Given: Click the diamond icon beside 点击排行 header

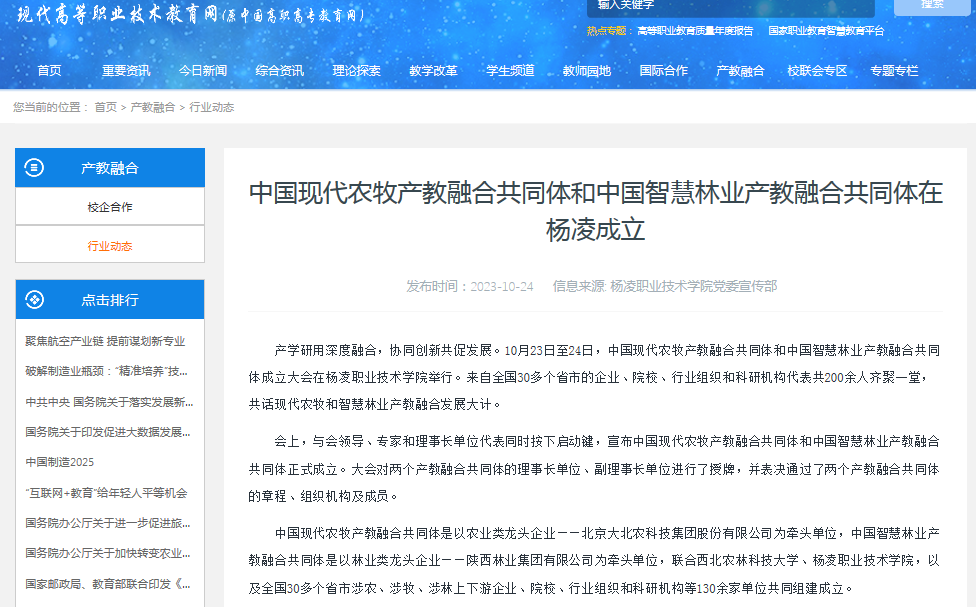Looking at the screenshot, I should coord(34,299).
